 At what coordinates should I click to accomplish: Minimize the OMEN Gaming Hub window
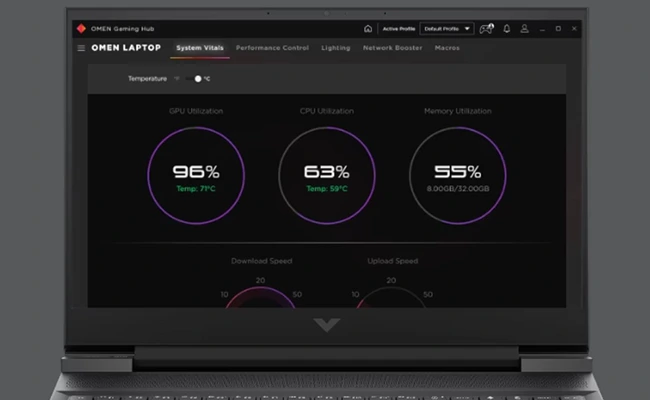542,29
